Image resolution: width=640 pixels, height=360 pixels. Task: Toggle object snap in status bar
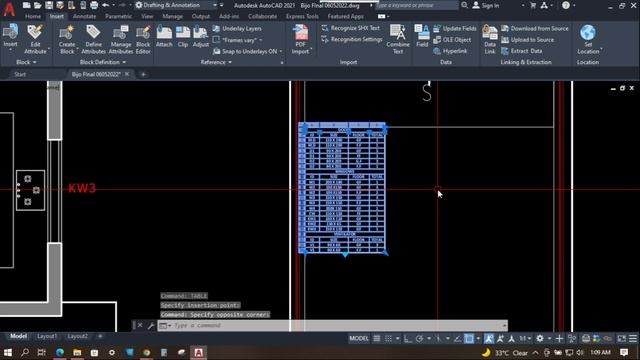click(469, 338)
